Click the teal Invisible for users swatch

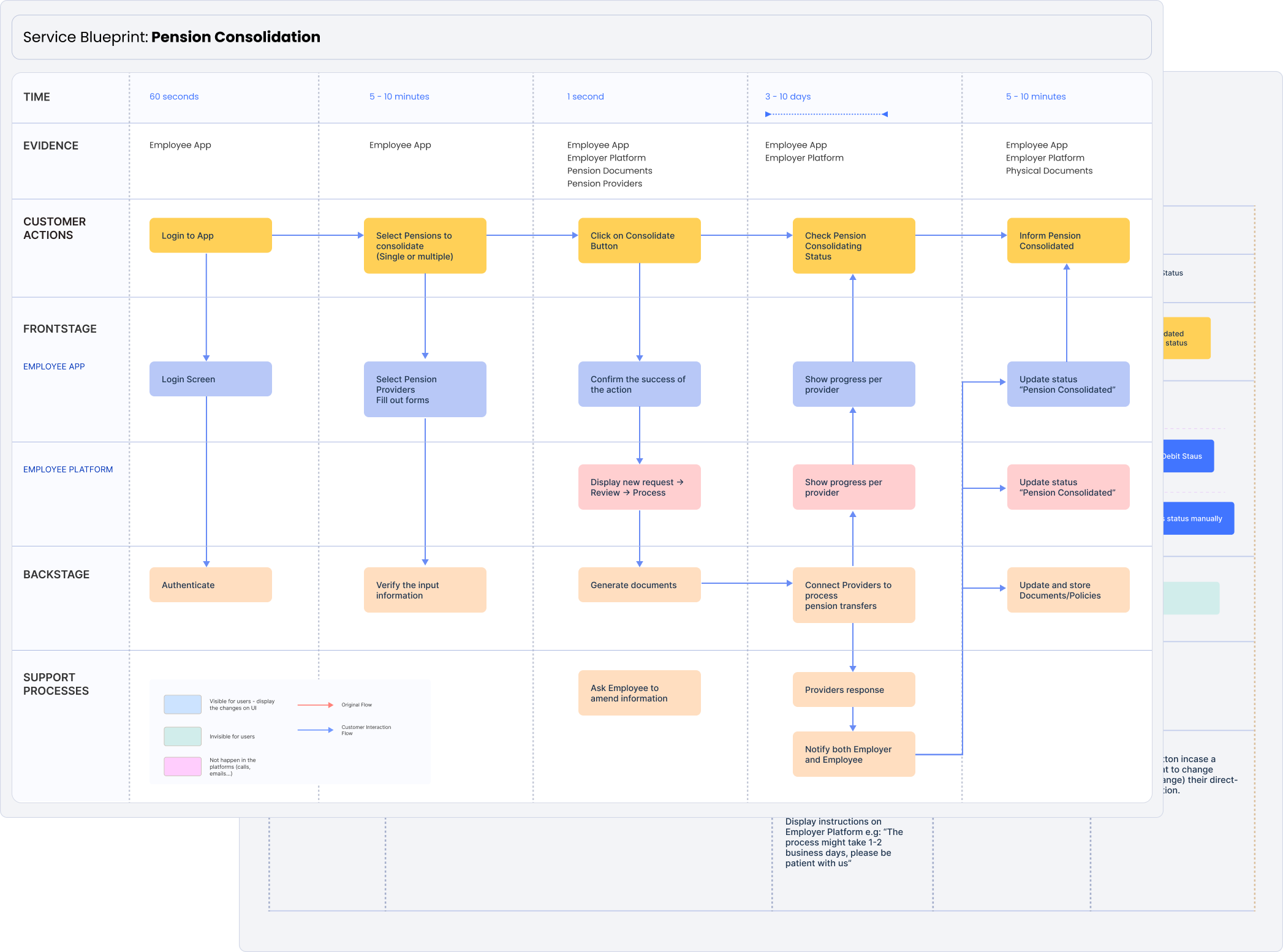[x=183, y=736]
